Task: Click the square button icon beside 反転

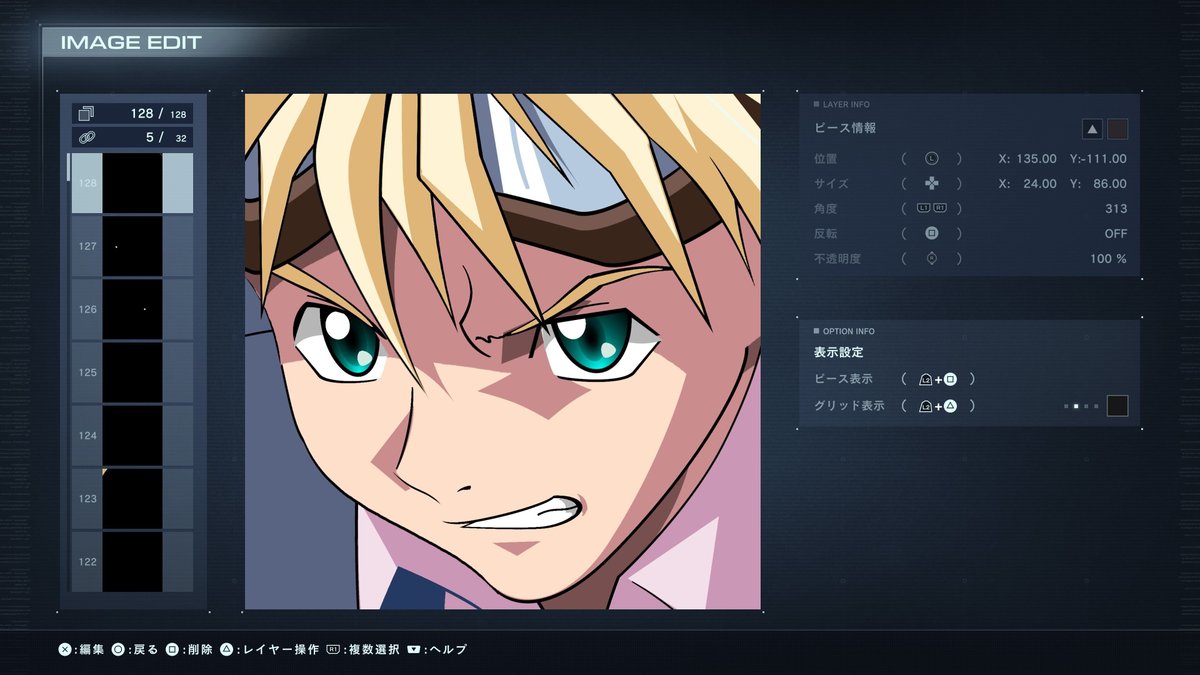Action: [932, 234]
